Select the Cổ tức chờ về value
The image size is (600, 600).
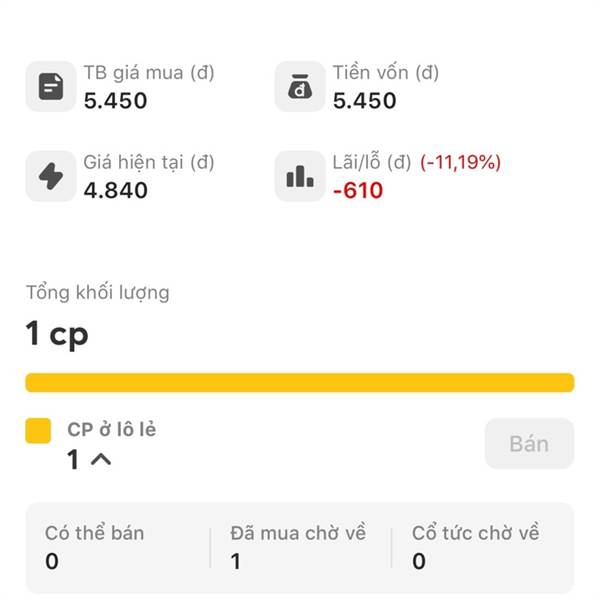coord(419,561)
